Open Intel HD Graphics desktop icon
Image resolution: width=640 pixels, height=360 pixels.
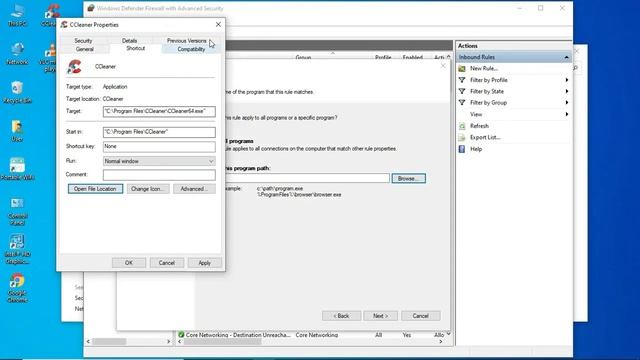17,249
